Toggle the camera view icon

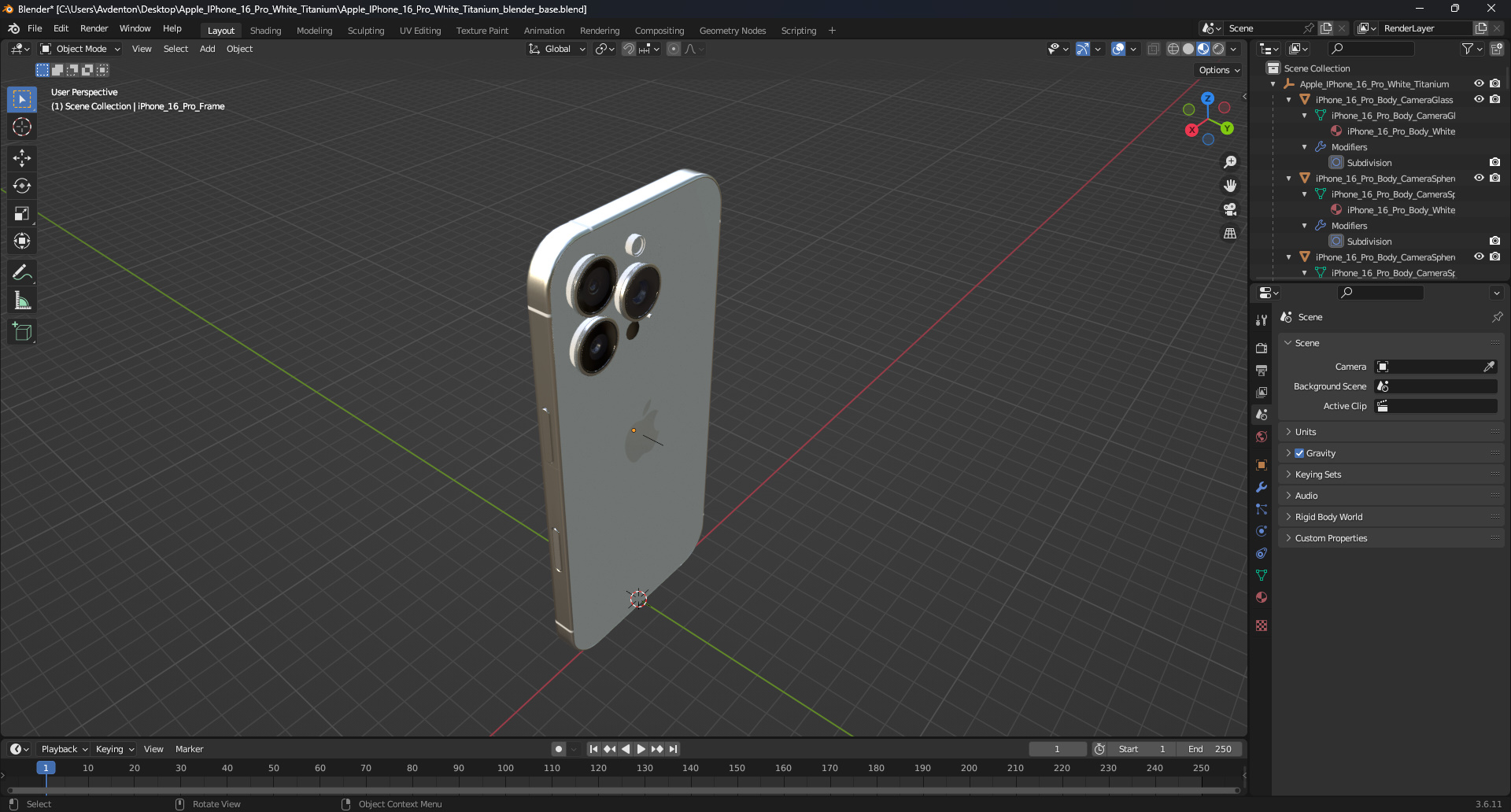pyautogui.click(x=1229, y=209)
